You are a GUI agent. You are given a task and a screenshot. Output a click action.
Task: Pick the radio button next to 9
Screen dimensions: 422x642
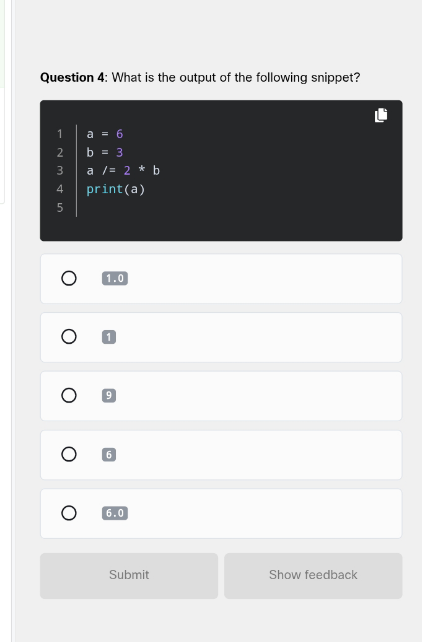click(69, 396)
